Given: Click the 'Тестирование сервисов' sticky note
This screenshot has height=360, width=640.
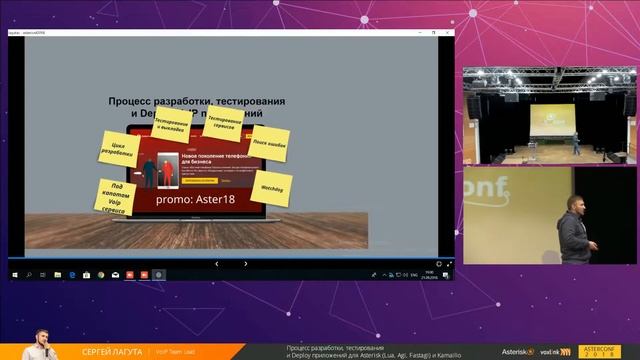Looking at the screenshot, I should point(224,124).
